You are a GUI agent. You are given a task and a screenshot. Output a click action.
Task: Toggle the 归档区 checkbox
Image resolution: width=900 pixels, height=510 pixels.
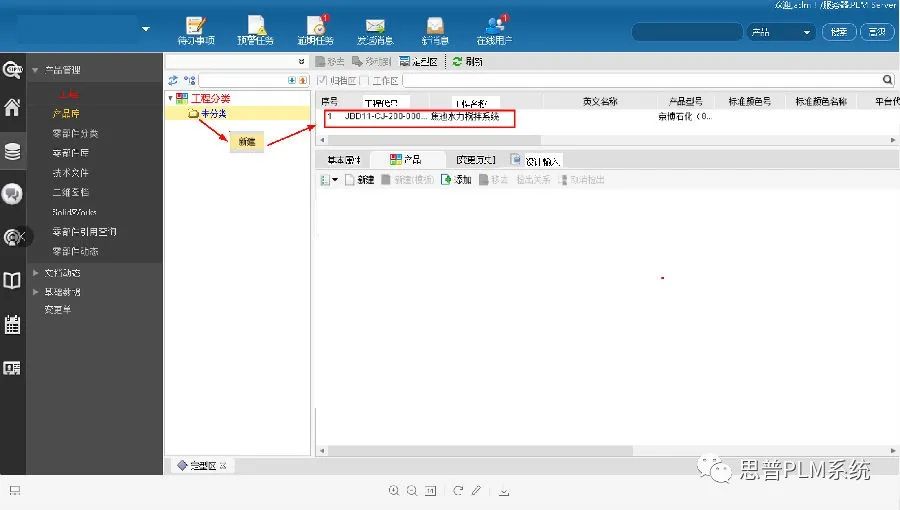[x=322, y=80]
